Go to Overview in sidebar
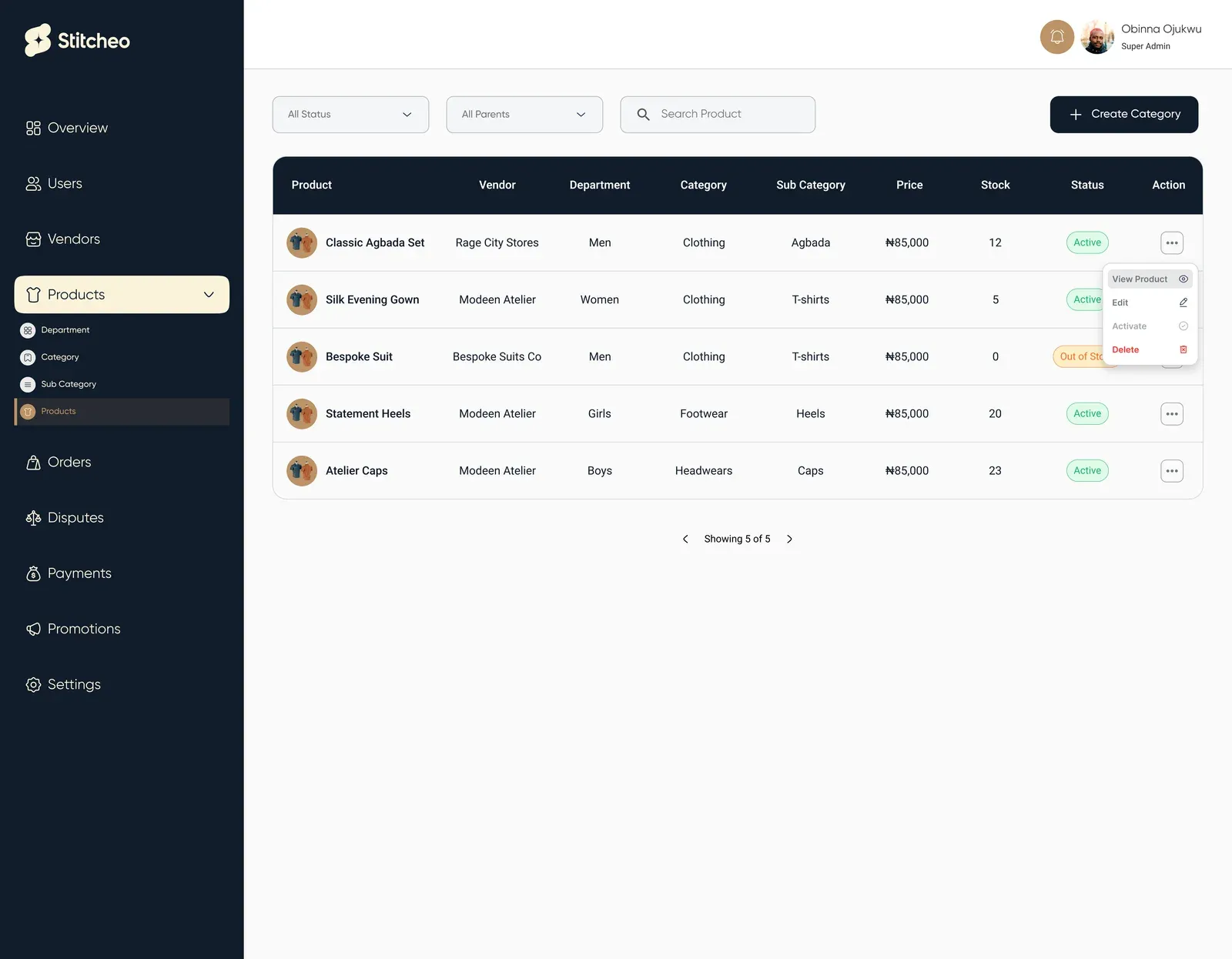Screen dimensions: 1232x959 click(67, 128)
